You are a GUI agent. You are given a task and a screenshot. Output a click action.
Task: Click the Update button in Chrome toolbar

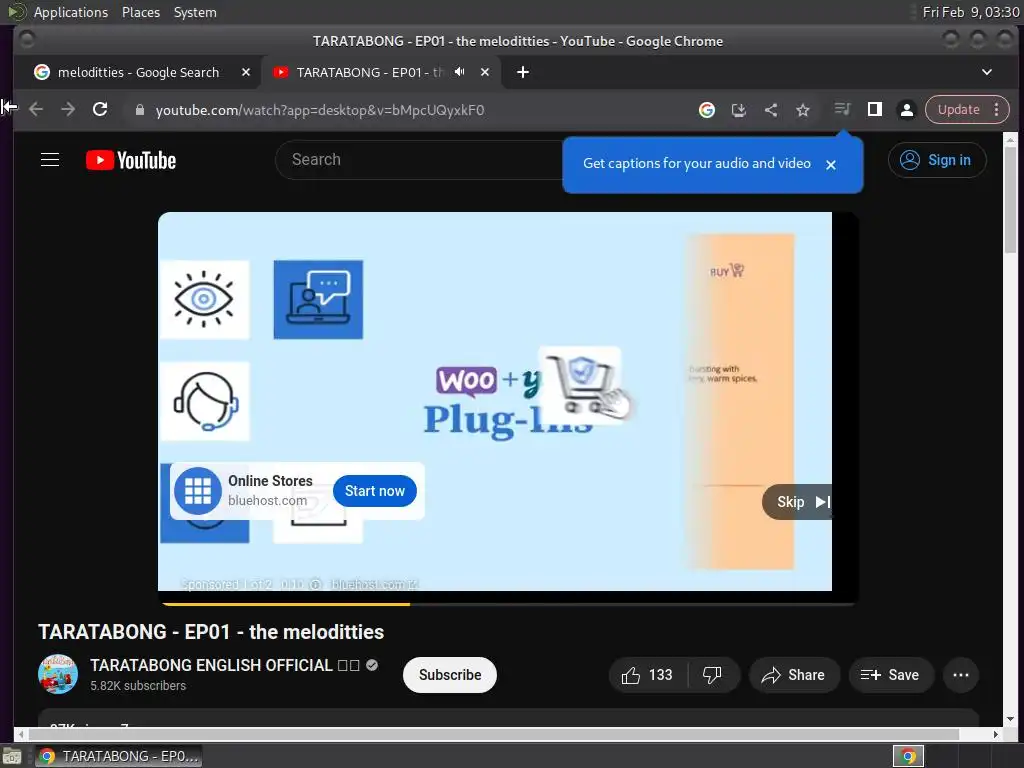tap(959, 110)
